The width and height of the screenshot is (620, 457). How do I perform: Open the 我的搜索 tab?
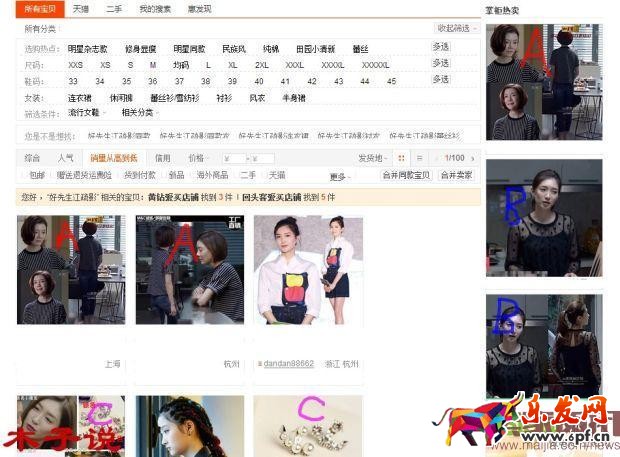[155, 9]
